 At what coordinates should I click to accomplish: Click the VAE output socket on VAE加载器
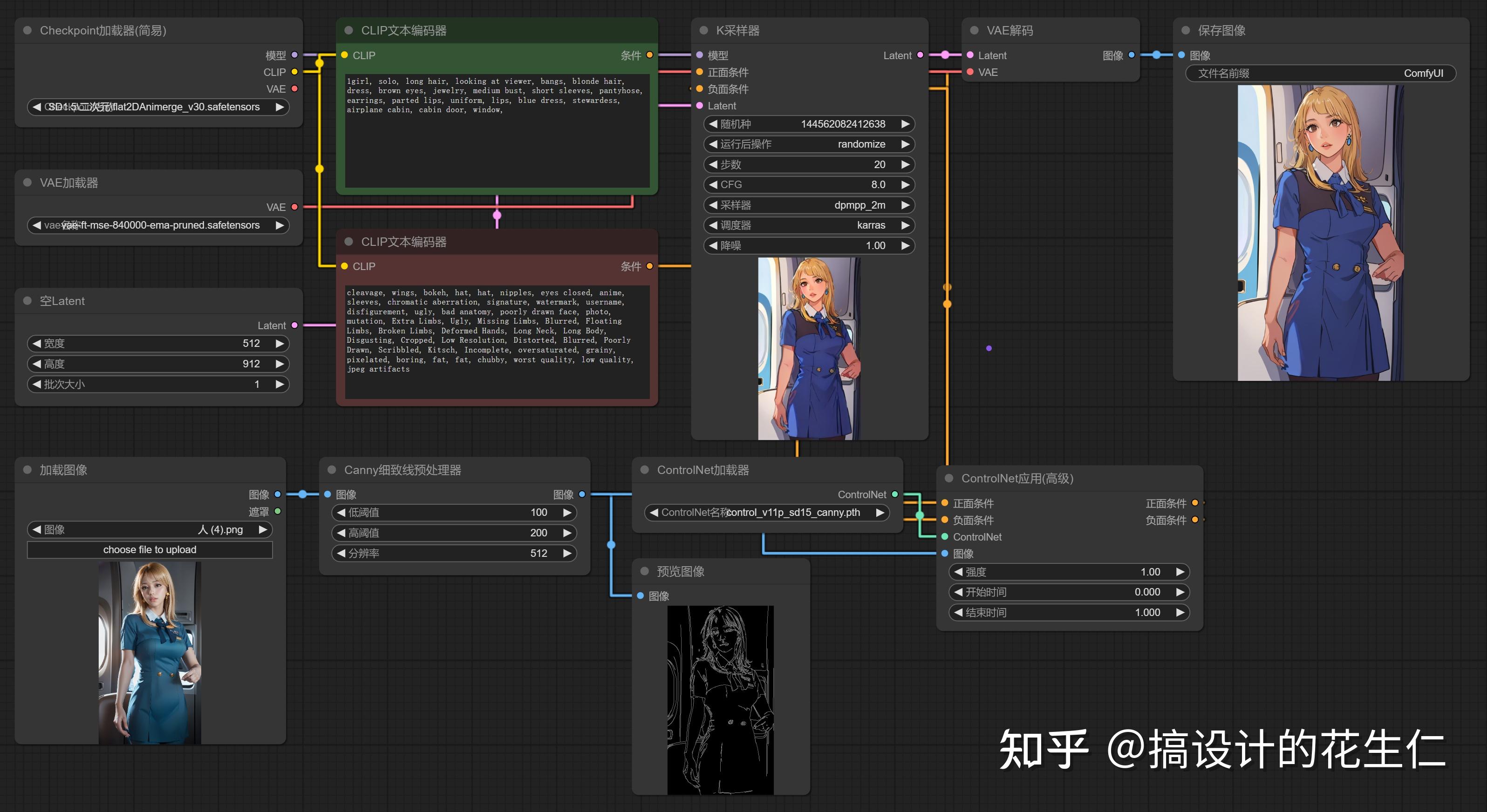pos(295,207)
